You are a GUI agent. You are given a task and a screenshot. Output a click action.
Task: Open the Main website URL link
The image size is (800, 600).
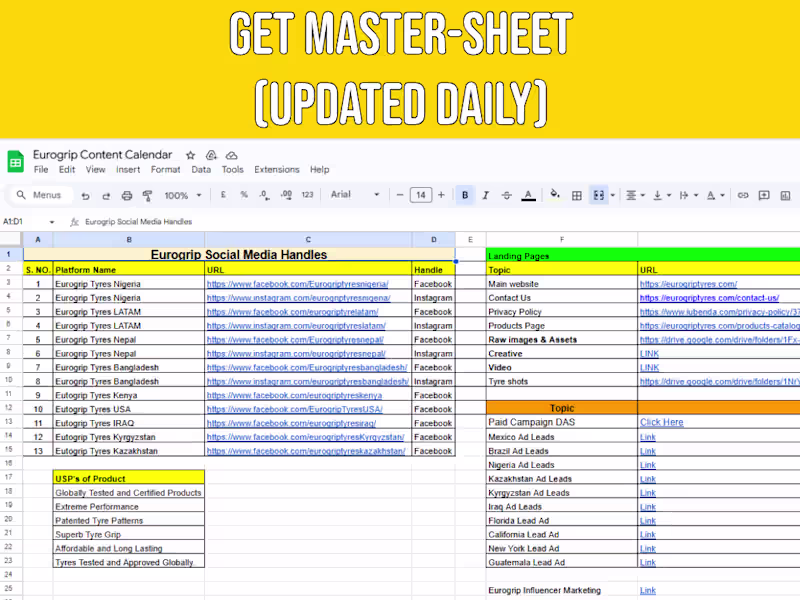point(688,284)
